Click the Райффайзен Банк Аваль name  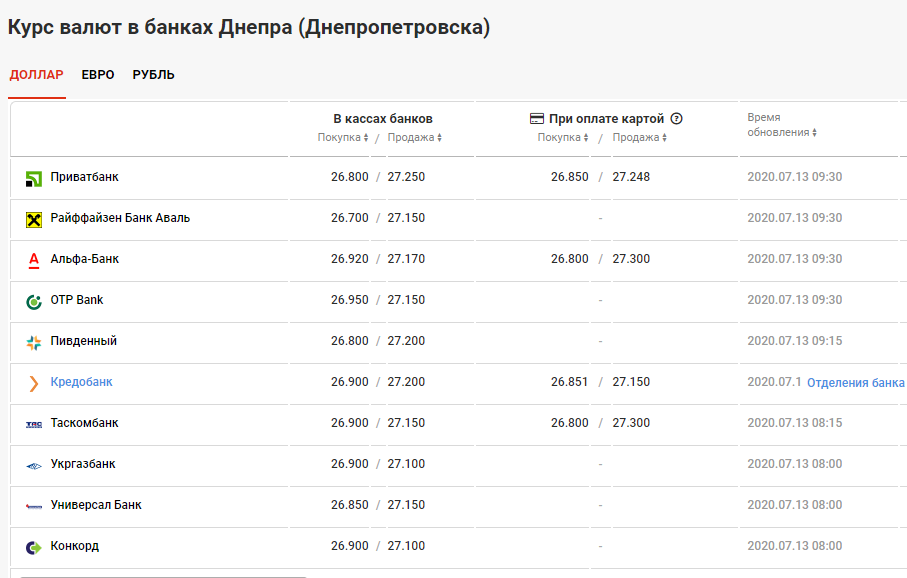pos(120,218)
